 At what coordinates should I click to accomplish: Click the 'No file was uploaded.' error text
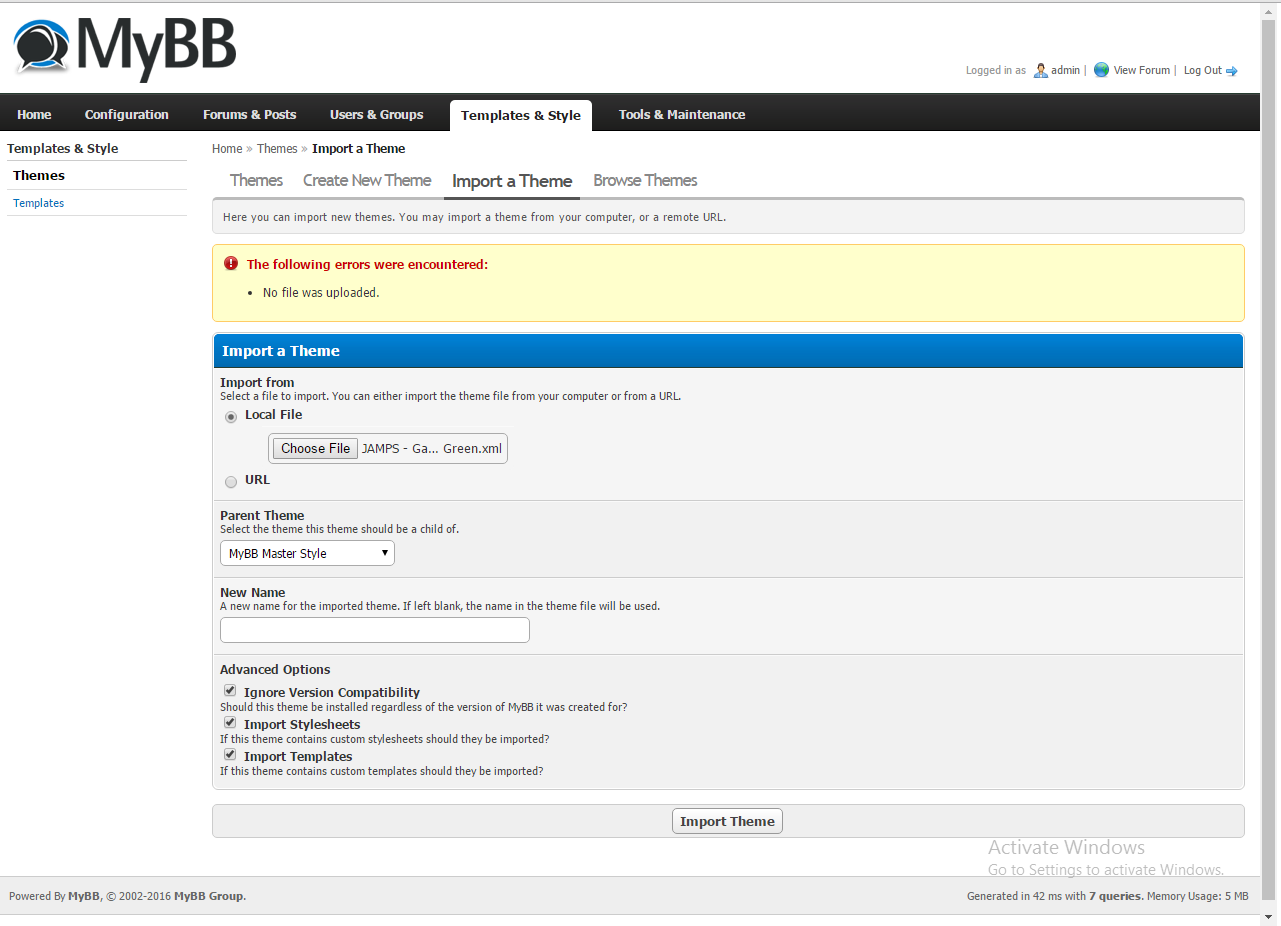pos(321,293)
